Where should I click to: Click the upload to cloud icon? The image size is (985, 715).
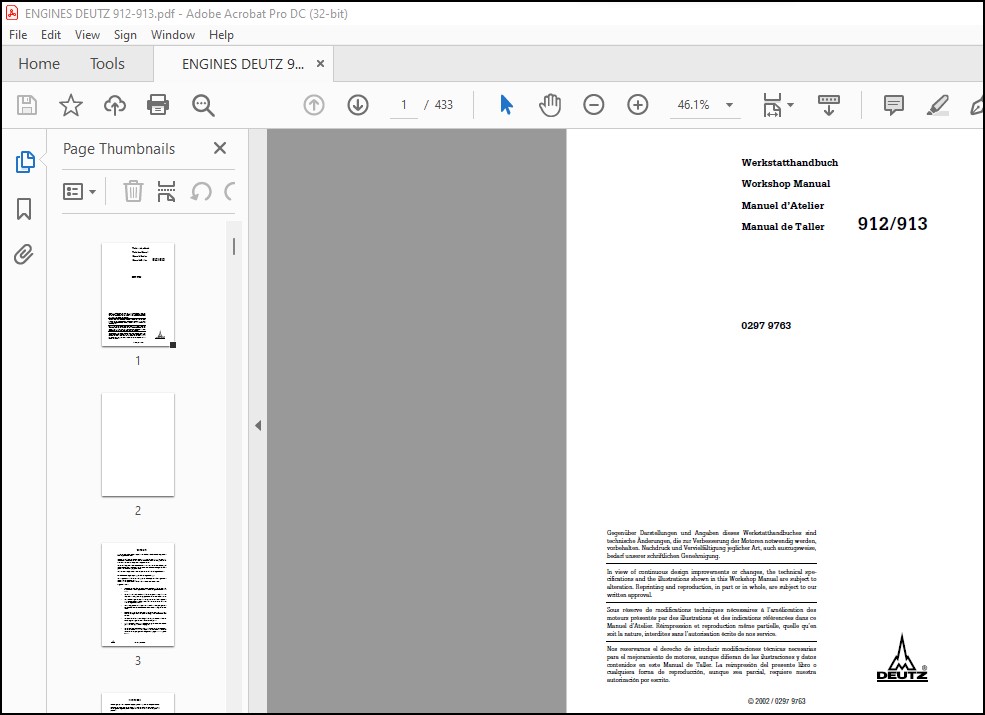(x=114, y=105)
